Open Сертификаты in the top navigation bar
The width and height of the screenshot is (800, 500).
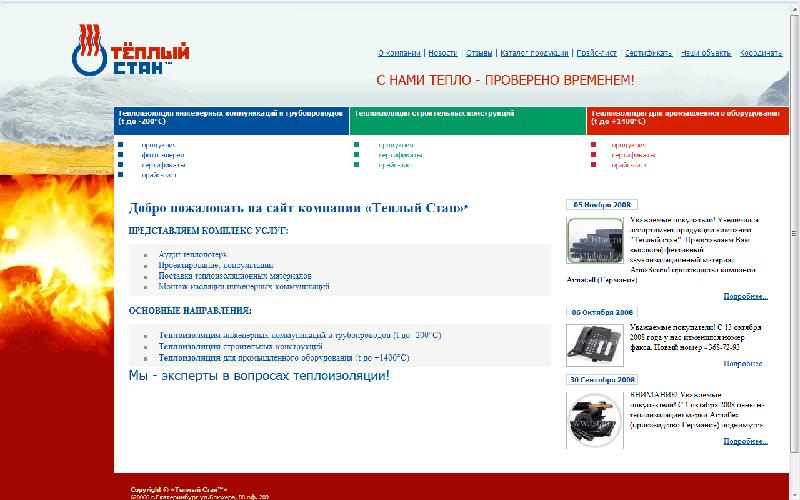pos(648,53)
